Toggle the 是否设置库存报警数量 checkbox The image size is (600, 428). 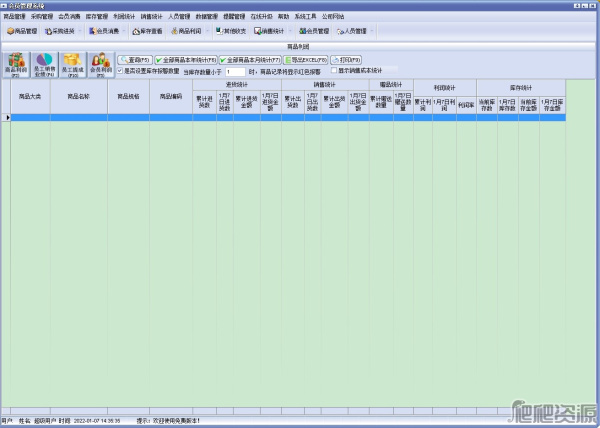tap(121, 71)
